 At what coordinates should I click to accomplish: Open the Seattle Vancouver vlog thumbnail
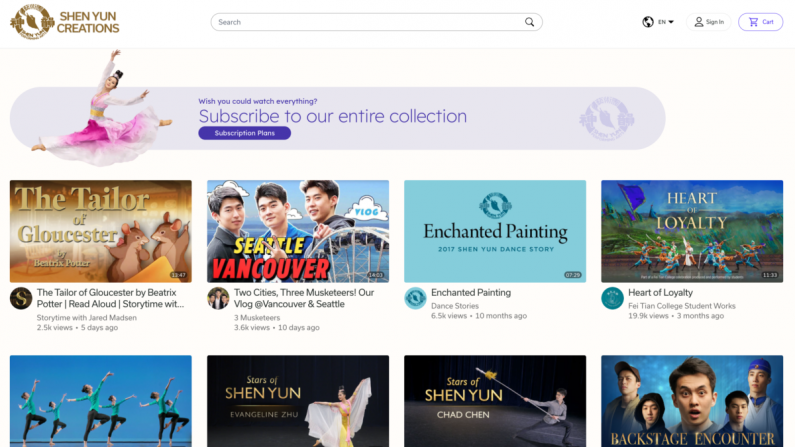coord(298,231)
